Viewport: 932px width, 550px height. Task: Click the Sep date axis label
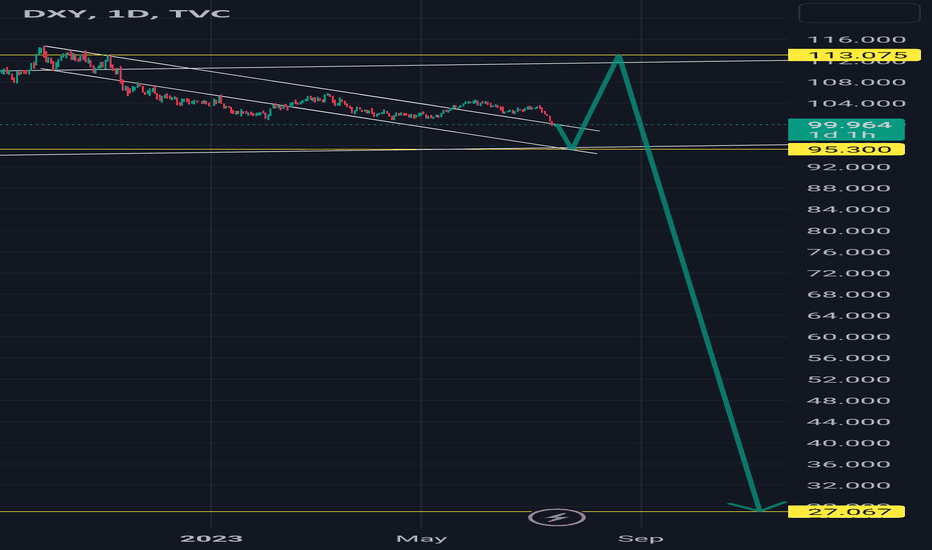click(641, 539)
